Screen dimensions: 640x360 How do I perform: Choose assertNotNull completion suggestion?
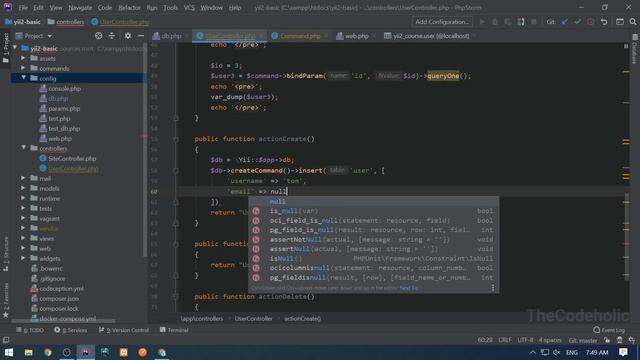tap(373, 240)
